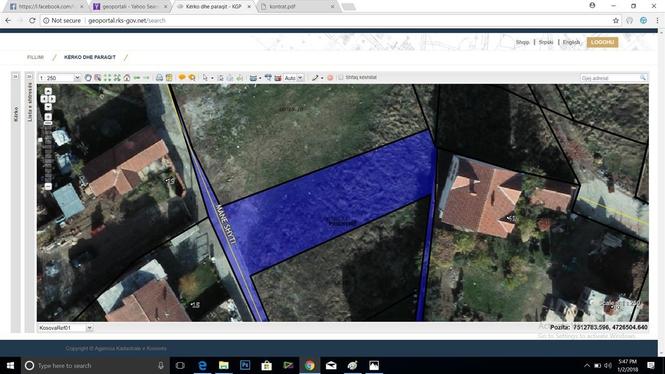Open the pencil draw tool dropdown arrow
Screen dimensions: 665x374
[322, 78]
